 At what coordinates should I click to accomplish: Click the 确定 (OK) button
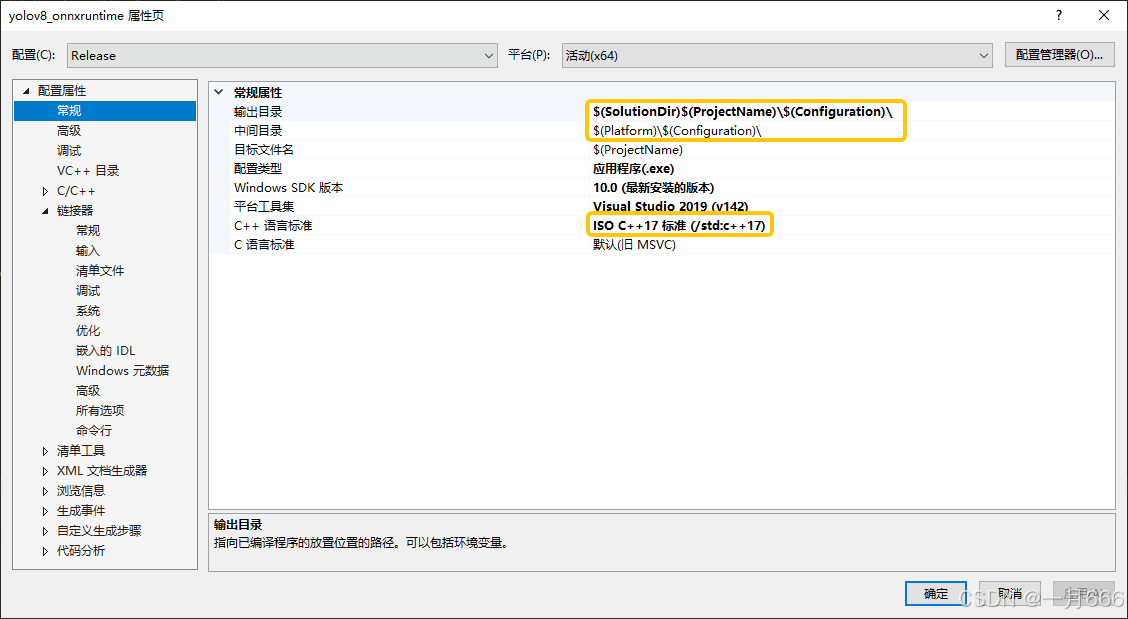[x=935, y=593]
